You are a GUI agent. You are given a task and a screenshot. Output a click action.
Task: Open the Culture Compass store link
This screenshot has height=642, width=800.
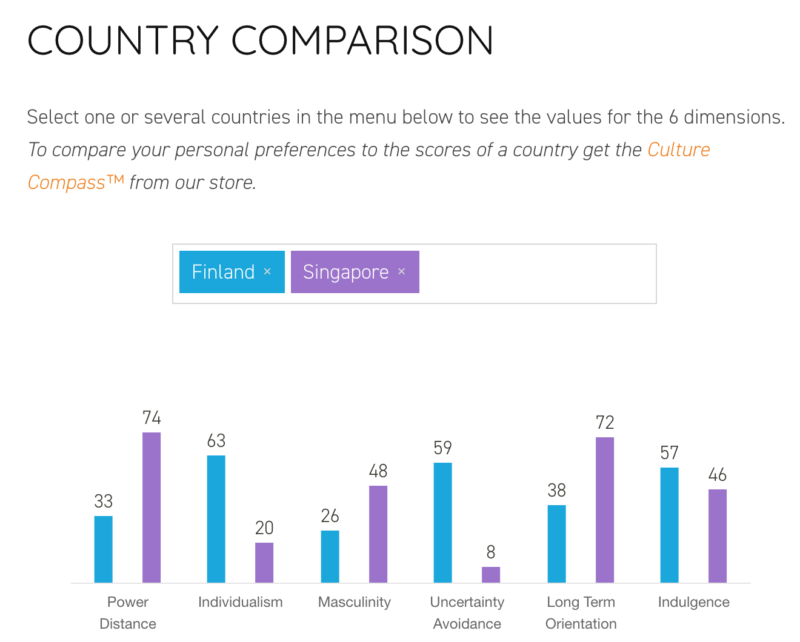pos(678,151)
